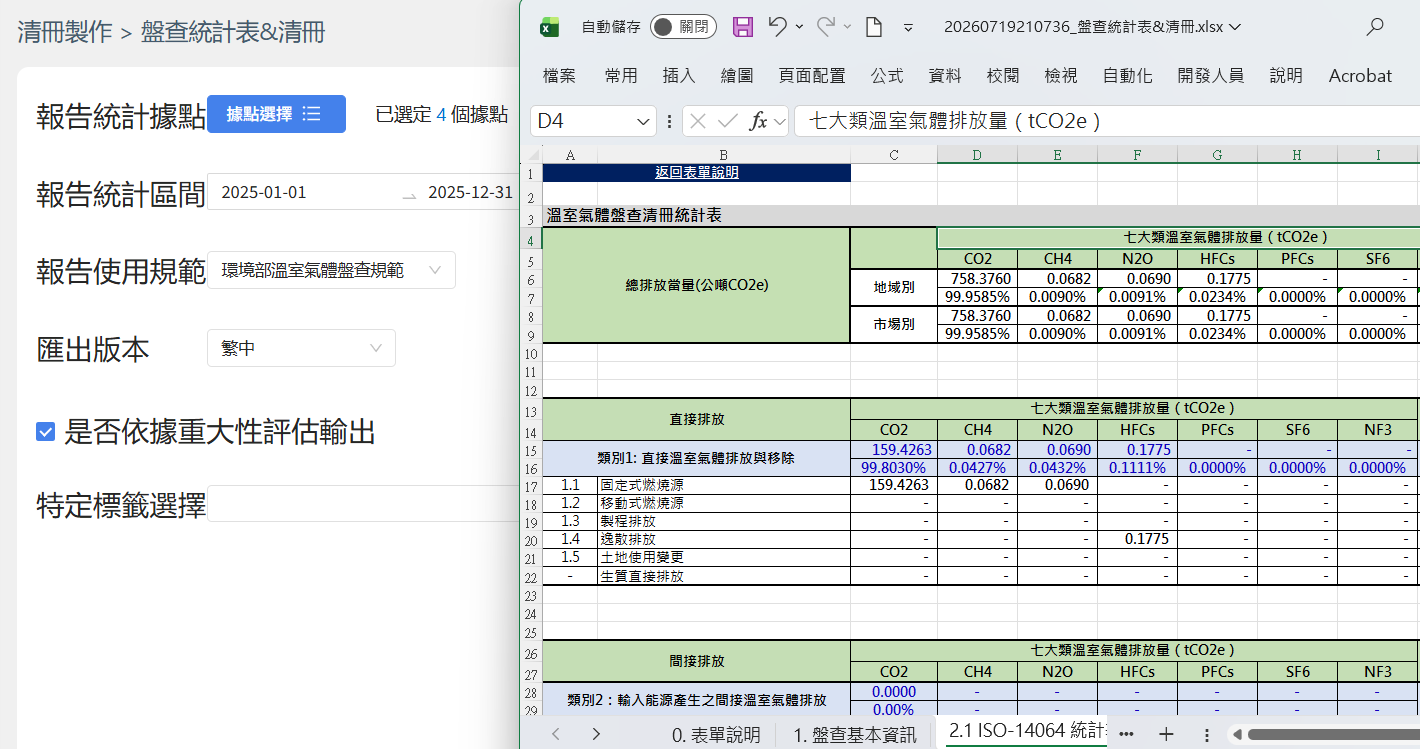
Task: Open the 開發人員 ribbon tab
Action: [x=1211, y=75]
